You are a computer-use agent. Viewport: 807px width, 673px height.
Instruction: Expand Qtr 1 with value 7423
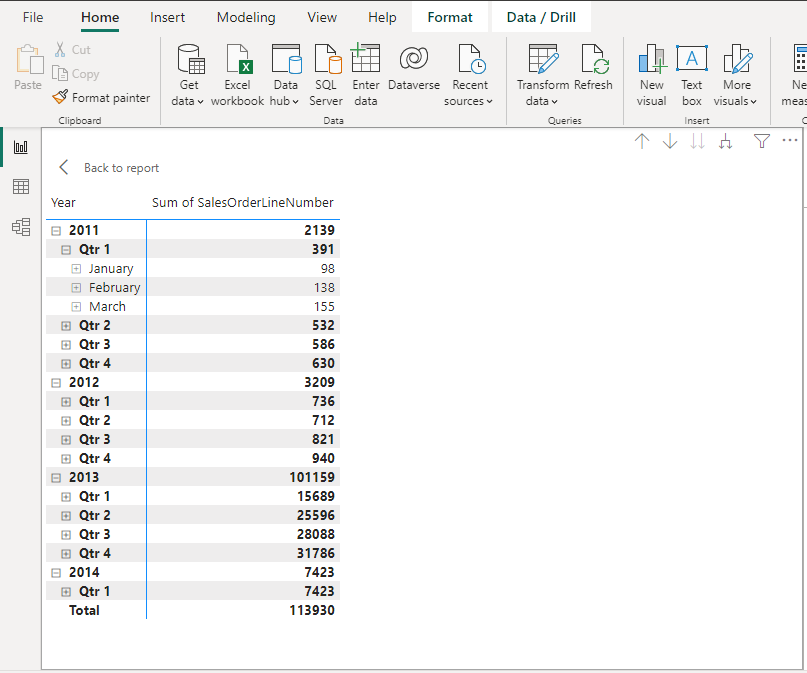tap(66, 592)
